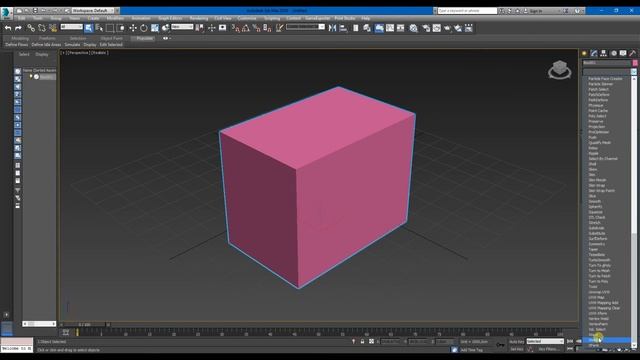Open the Render Setup icon
The height and width of the screenshot is (360, 640).
coord(426,28)
